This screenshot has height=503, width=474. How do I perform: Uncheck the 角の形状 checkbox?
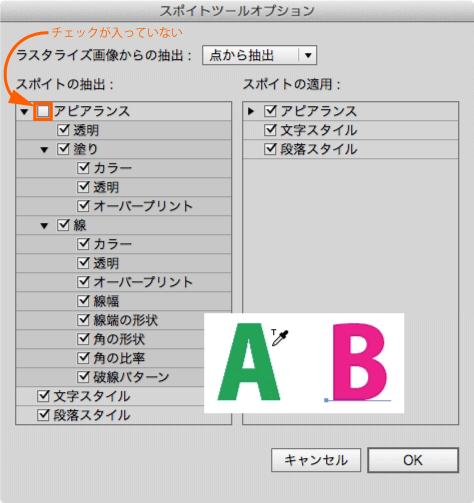point(83,339)
